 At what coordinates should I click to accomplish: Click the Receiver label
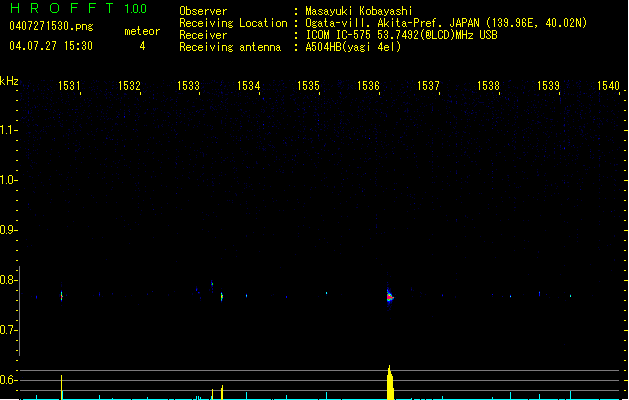[x=203, y=35]
